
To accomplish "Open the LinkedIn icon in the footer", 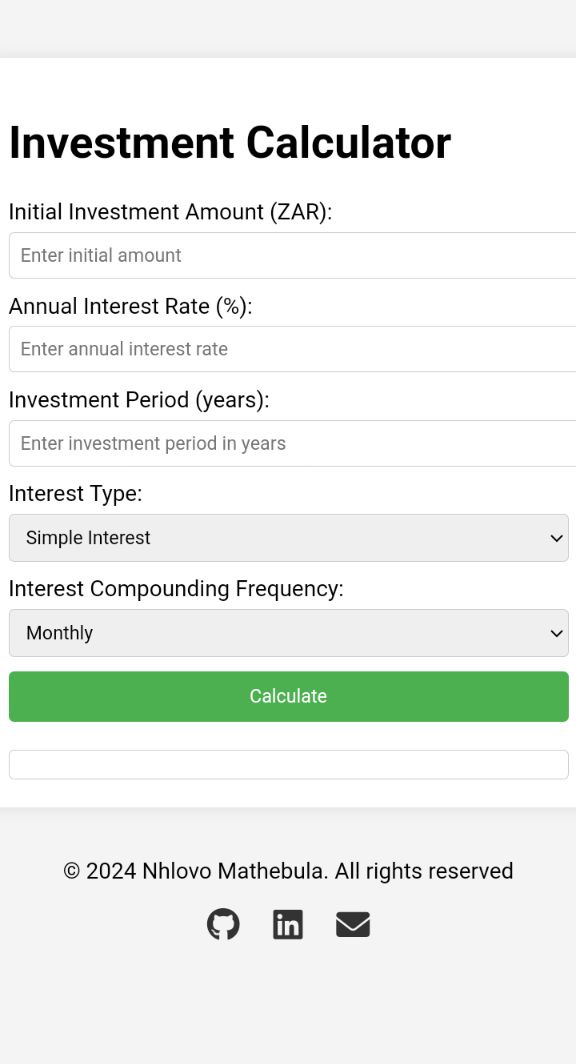I will tap(288, 924).
